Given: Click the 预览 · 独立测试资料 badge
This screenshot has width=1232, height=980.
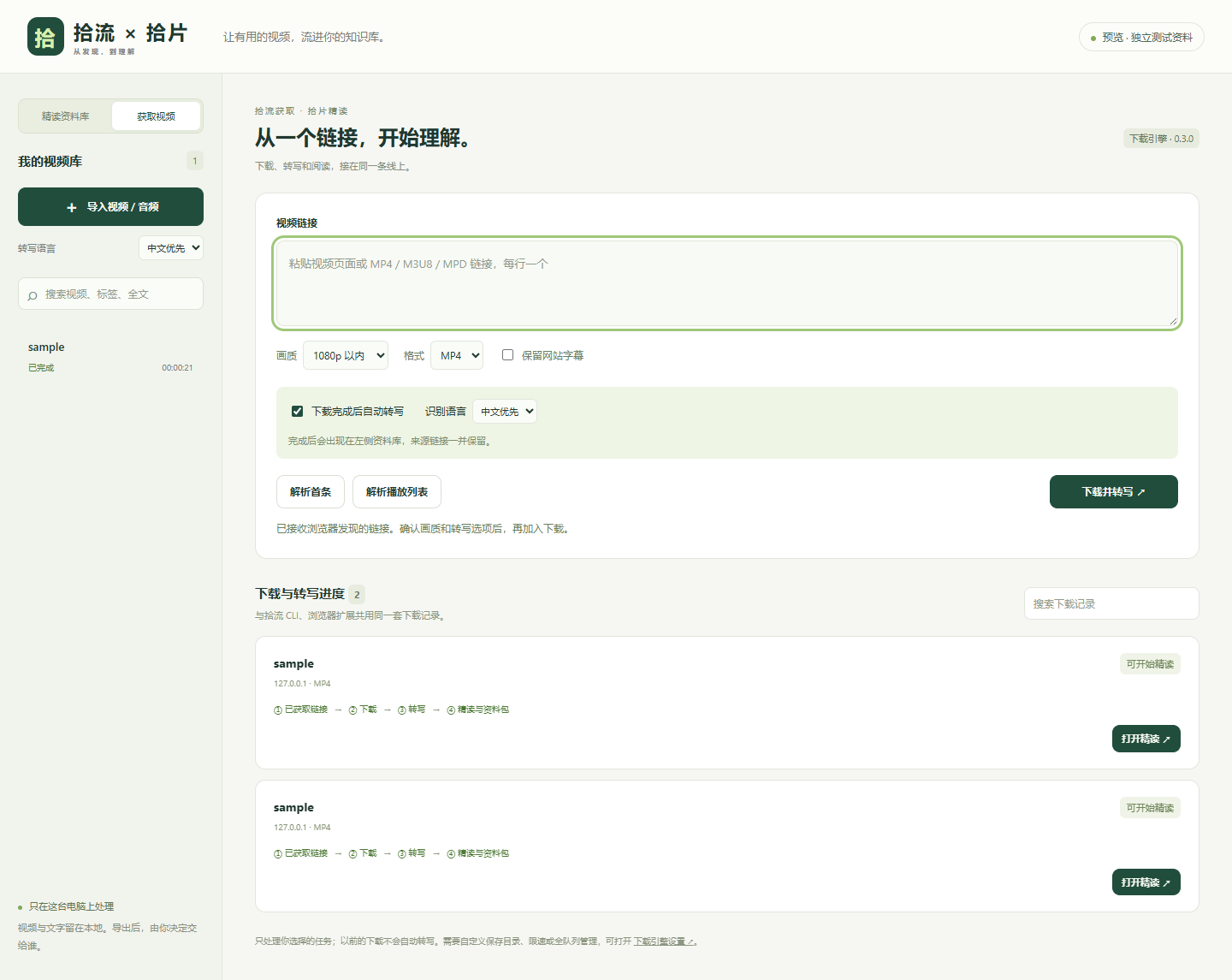Looking at the screenshot, I should (1141, 37).
